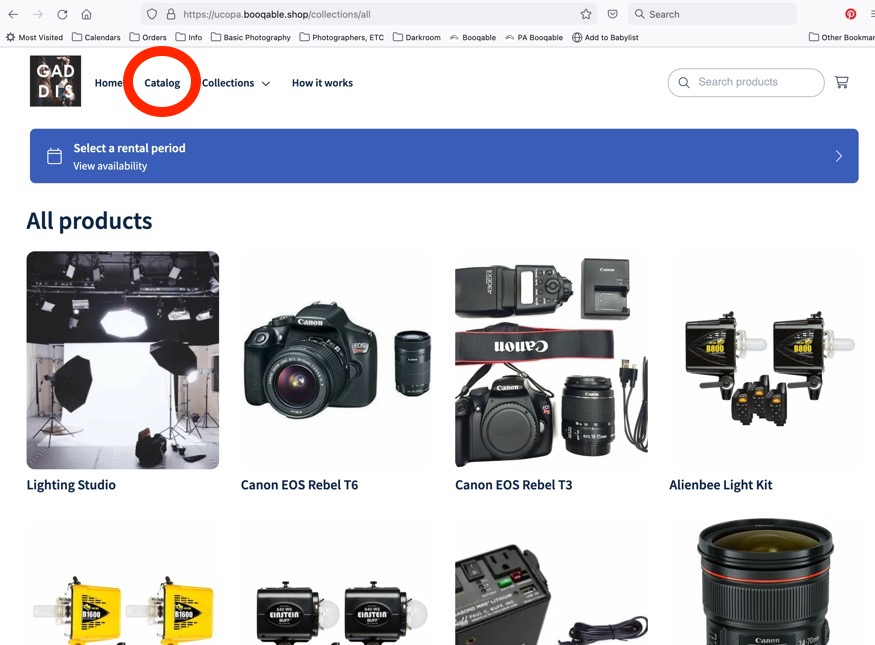Click the magnifier icon in Search products
875x645 pixels.
click(x=684, y=83)
